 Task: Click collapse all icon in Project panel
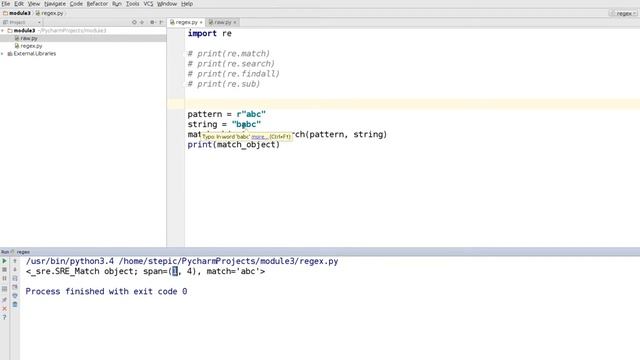pos(142,22)
